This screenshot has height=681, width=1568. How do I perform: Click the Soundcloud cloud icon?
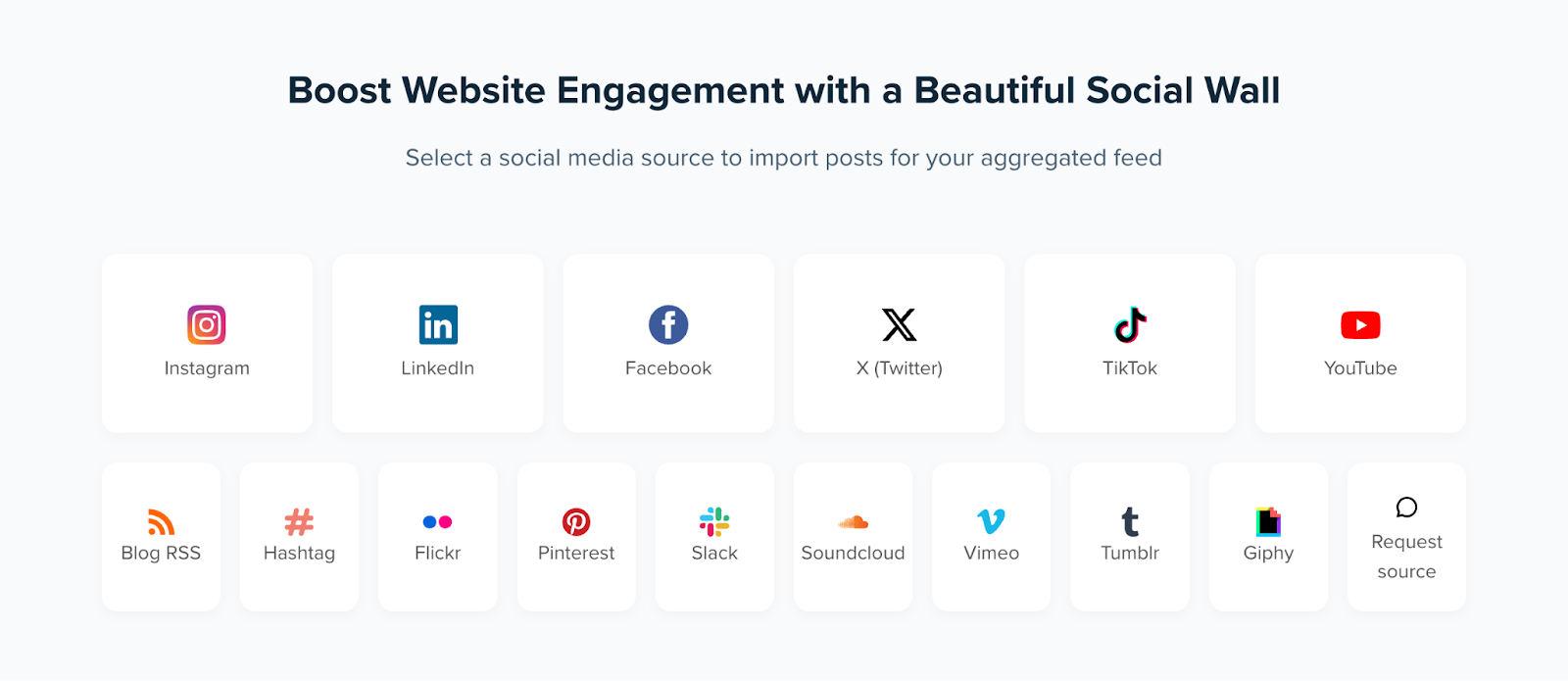pyautogui.click(x=853, y=522)
